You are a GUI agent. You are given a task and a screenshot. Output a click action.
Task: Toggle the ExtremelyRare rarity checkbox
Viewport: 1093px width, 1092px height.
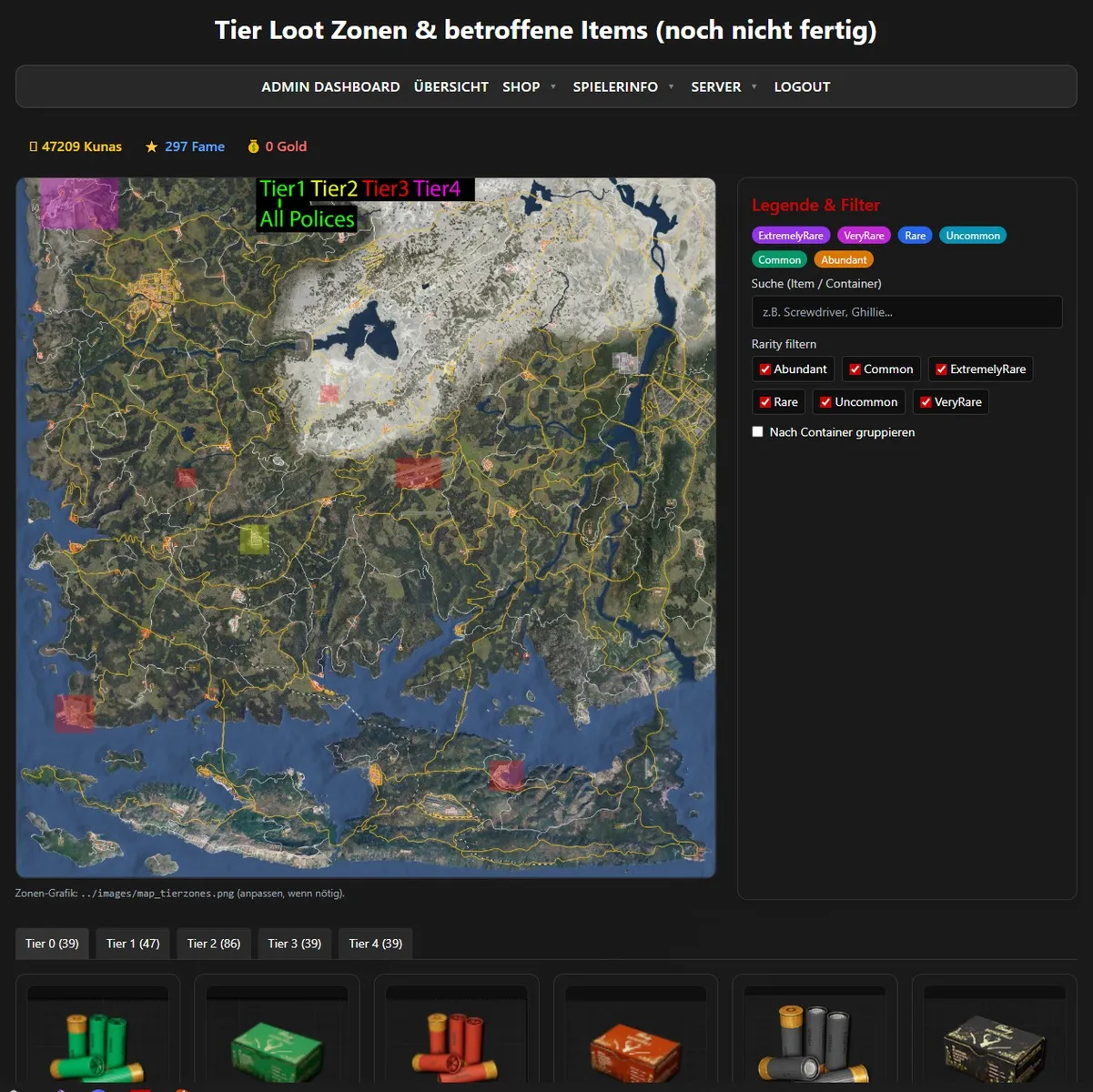[941, 369]
